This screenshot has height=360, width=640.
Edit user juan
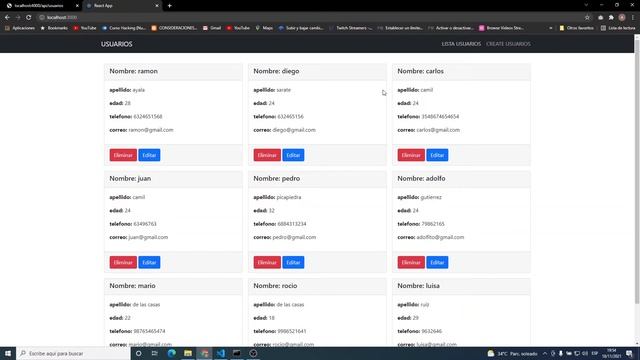click(x=149, y=262)
